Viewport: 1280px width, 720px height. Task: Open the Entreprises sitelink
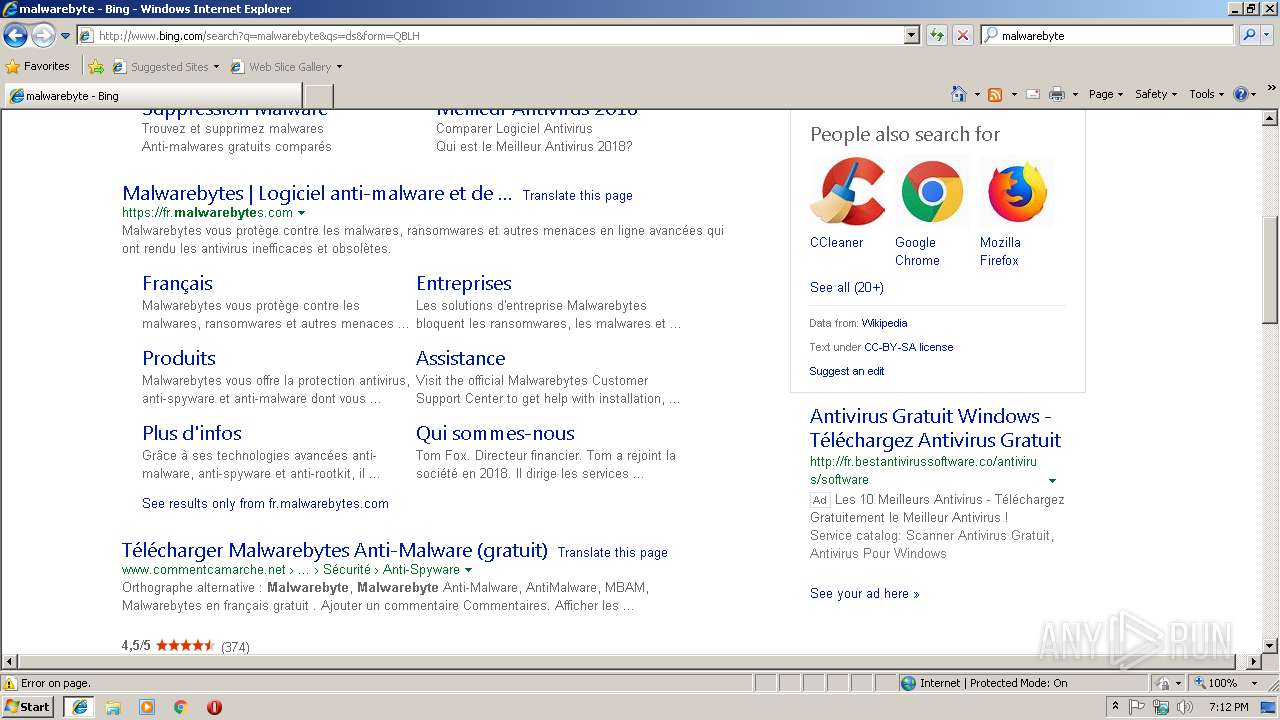(464, 283)
